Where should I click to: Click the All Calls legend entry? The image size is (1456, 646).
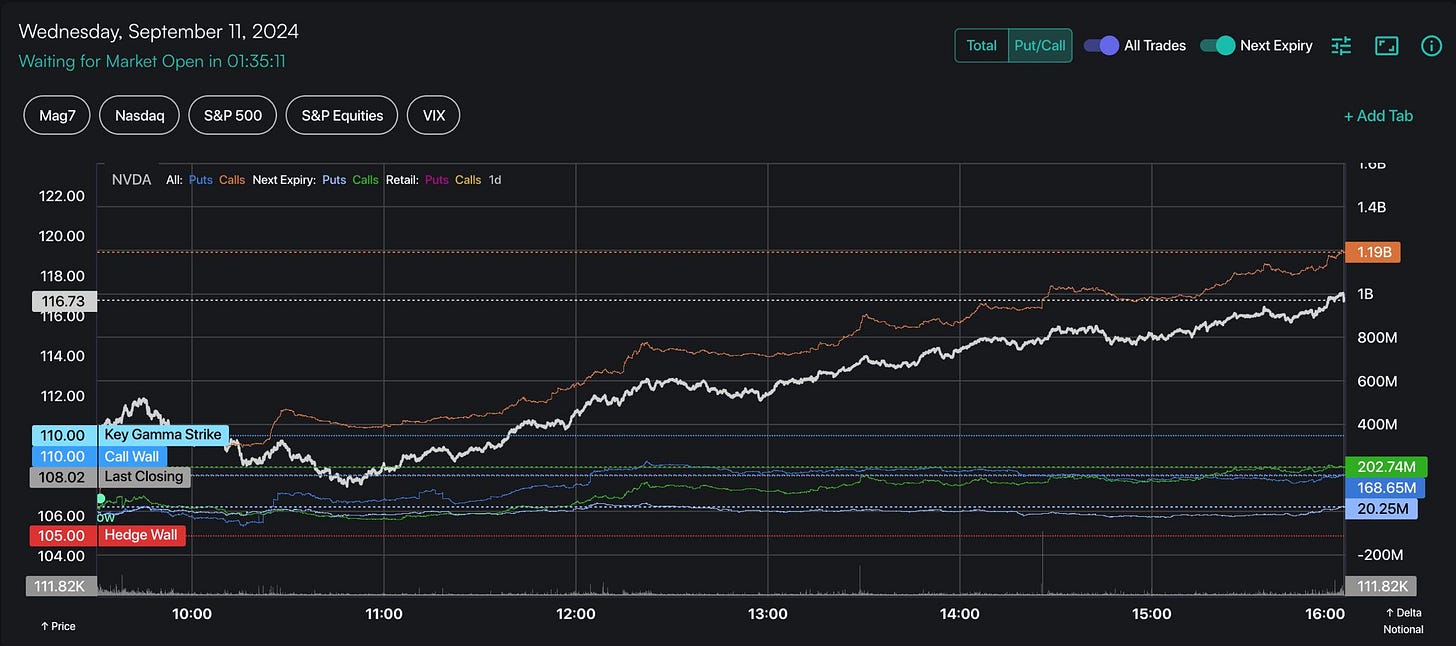232,180
